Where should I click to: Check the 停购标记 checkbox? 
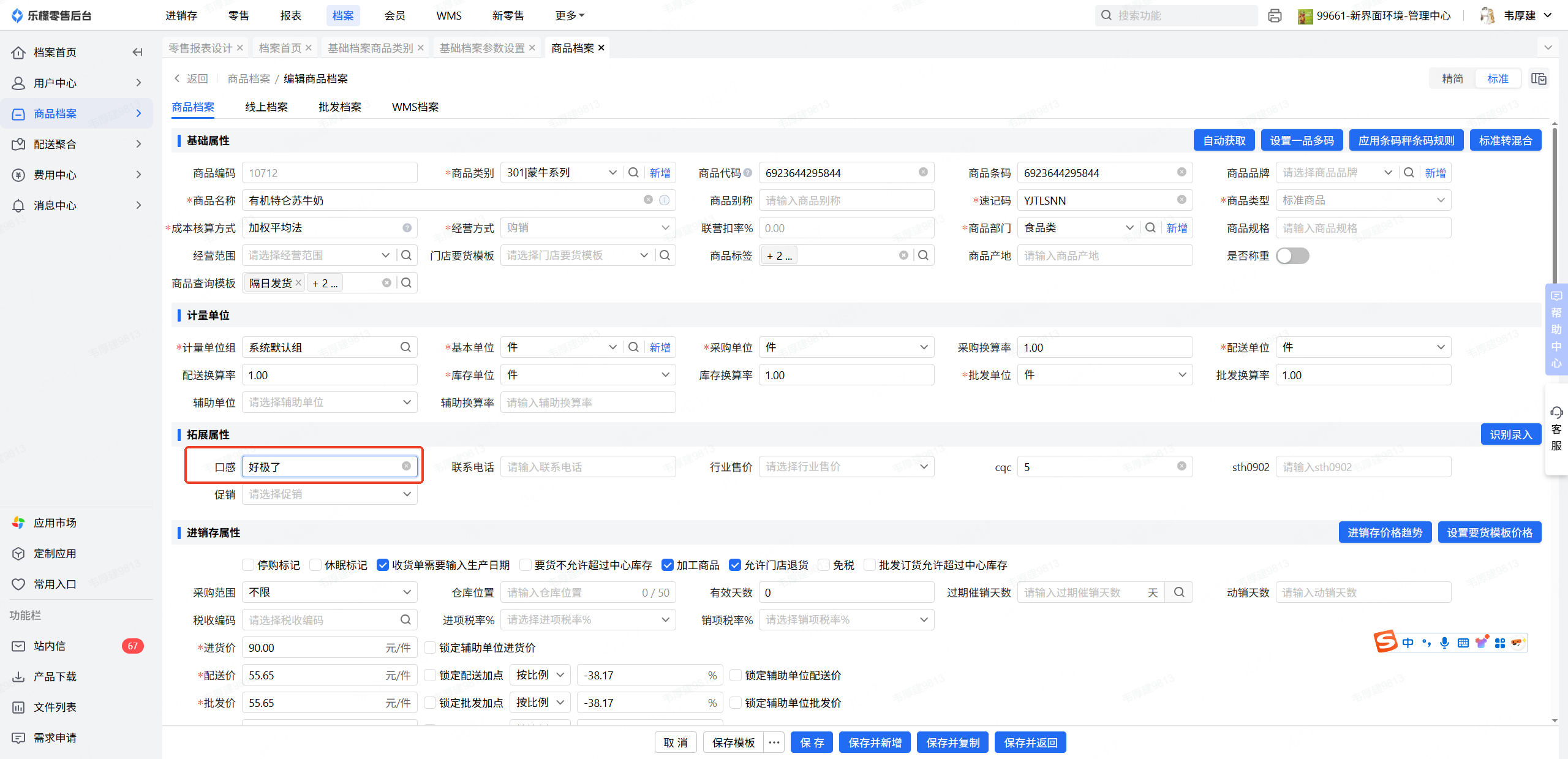248,565
